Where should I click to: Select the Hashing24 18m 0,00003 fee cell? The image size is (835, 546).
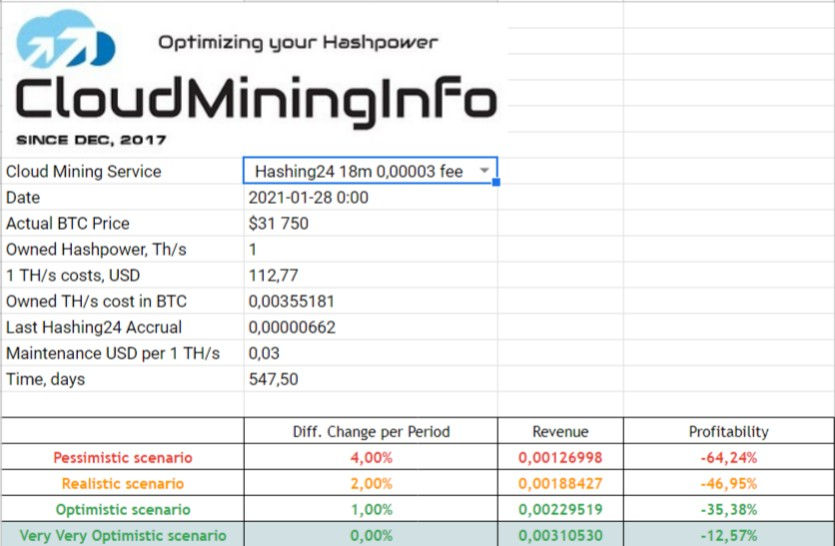point(370,170)
